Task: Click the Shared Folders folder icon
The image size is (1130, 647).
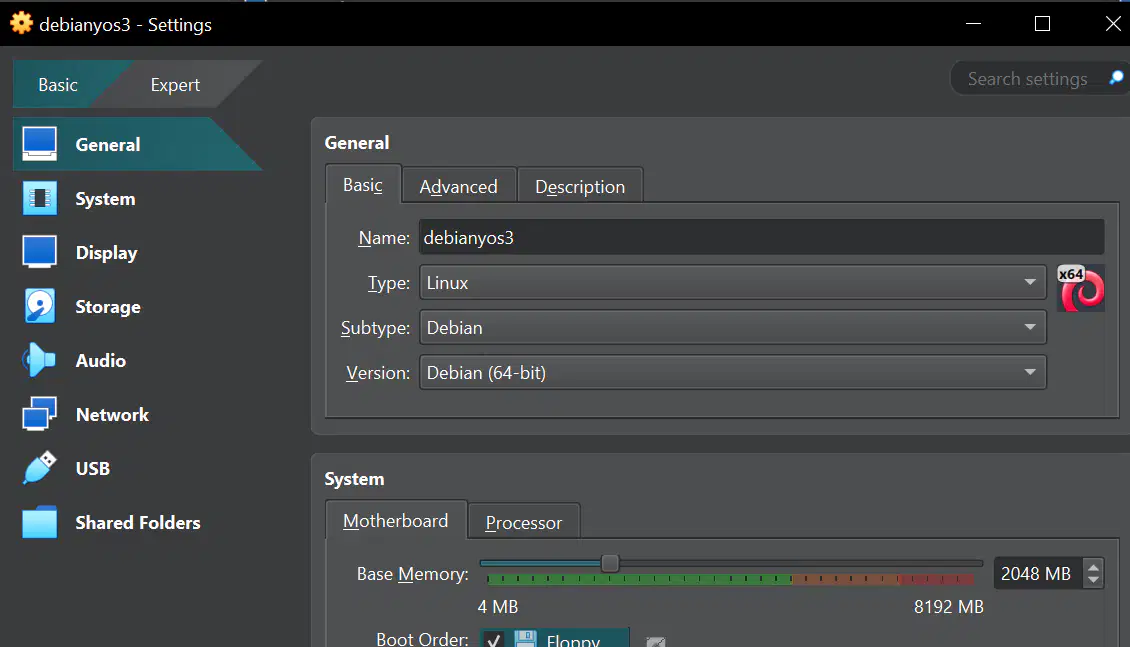Action: pyautogui.click(x=40, y=522)
